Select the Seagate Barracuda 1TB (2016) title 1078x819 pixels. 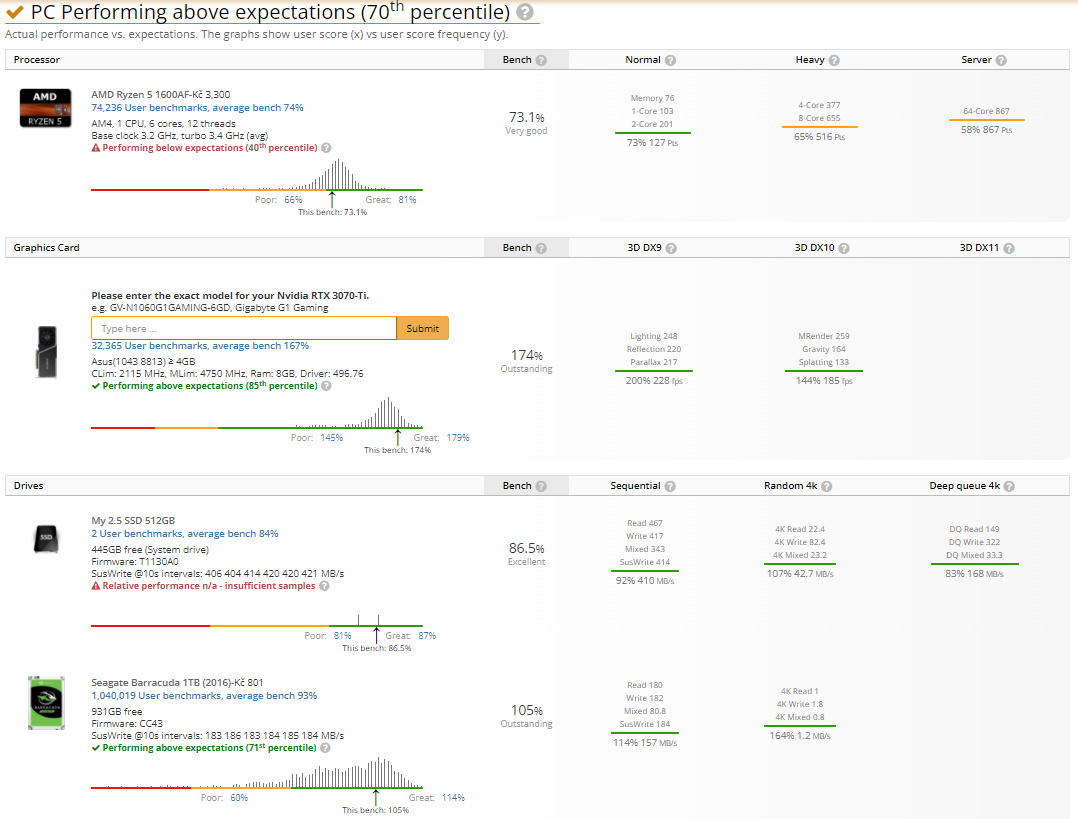177,683
